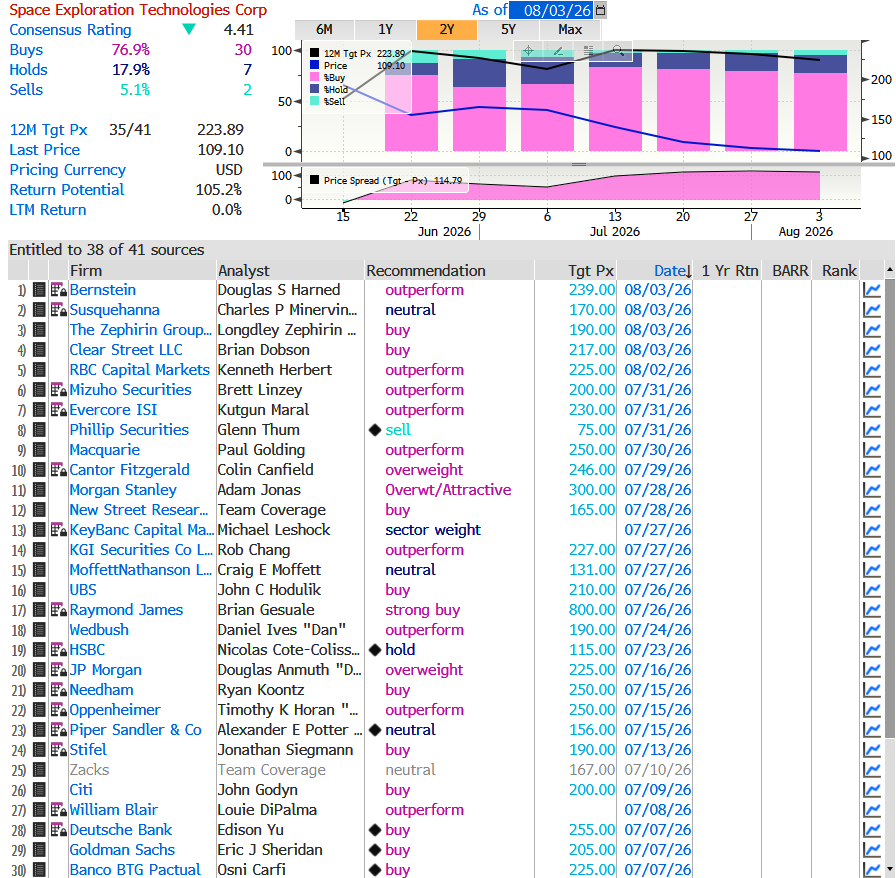Switch chart range to Max tab
The width and height of the screenshot is (896, 878).
click(570, 30)
